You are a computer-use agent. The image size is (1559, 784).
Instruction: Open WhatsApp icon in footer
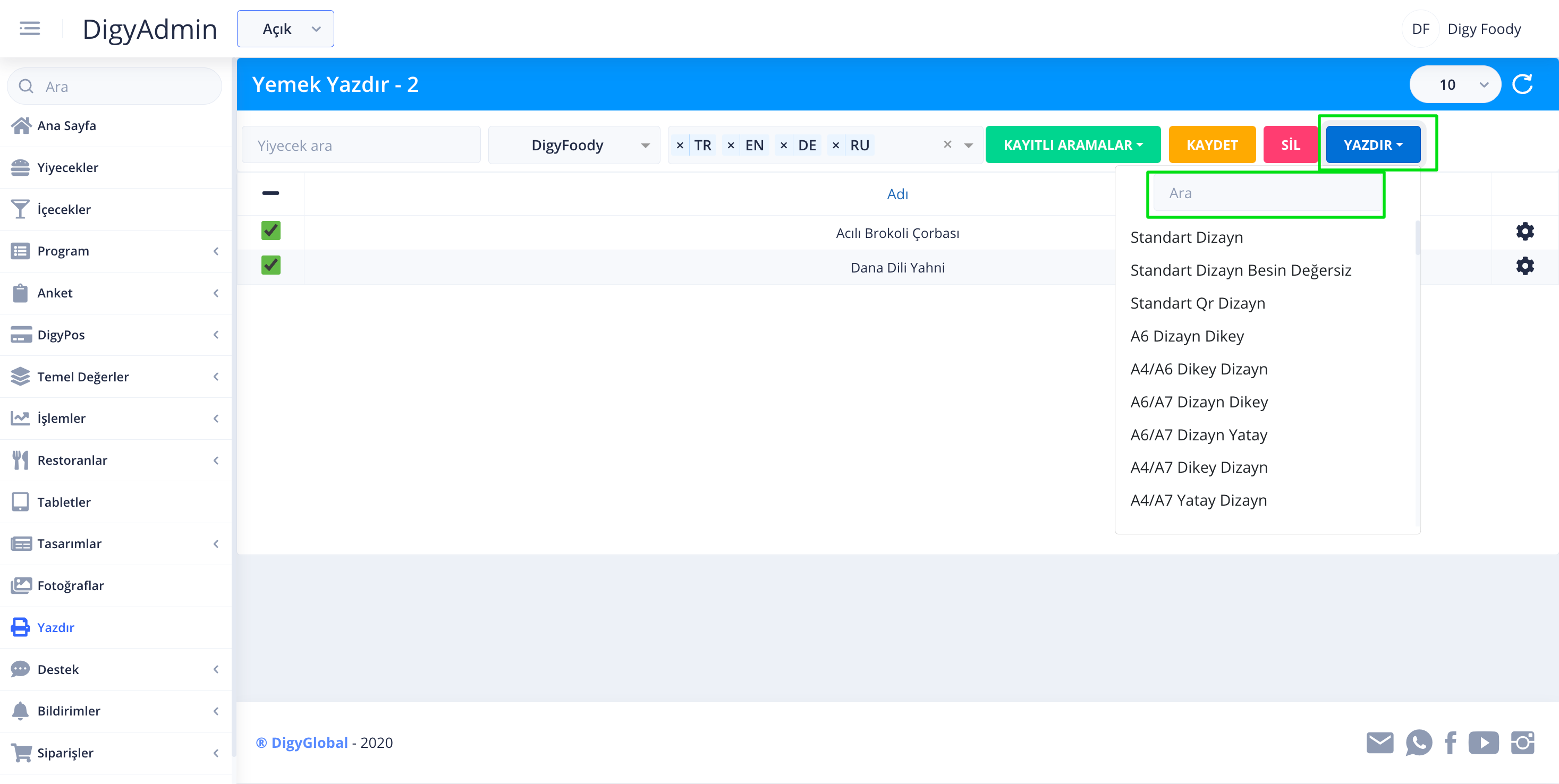coord(1418,742)
